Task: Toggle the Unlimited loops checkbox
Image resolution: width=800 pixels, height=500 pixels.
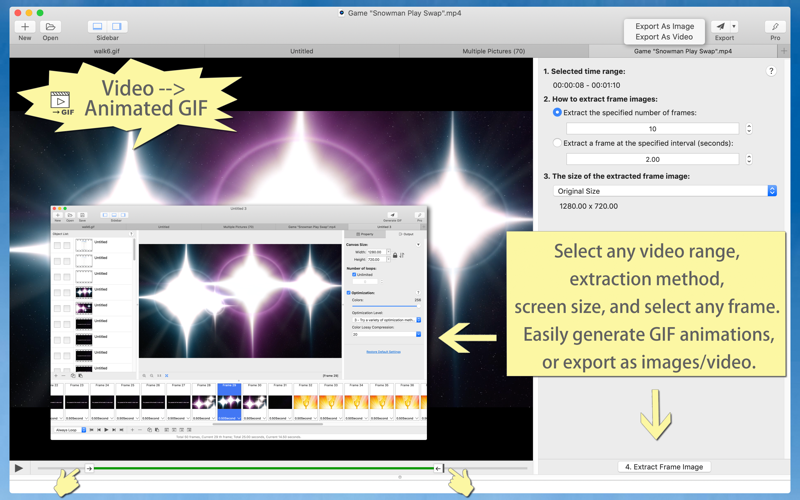Action: coord(354,274)
